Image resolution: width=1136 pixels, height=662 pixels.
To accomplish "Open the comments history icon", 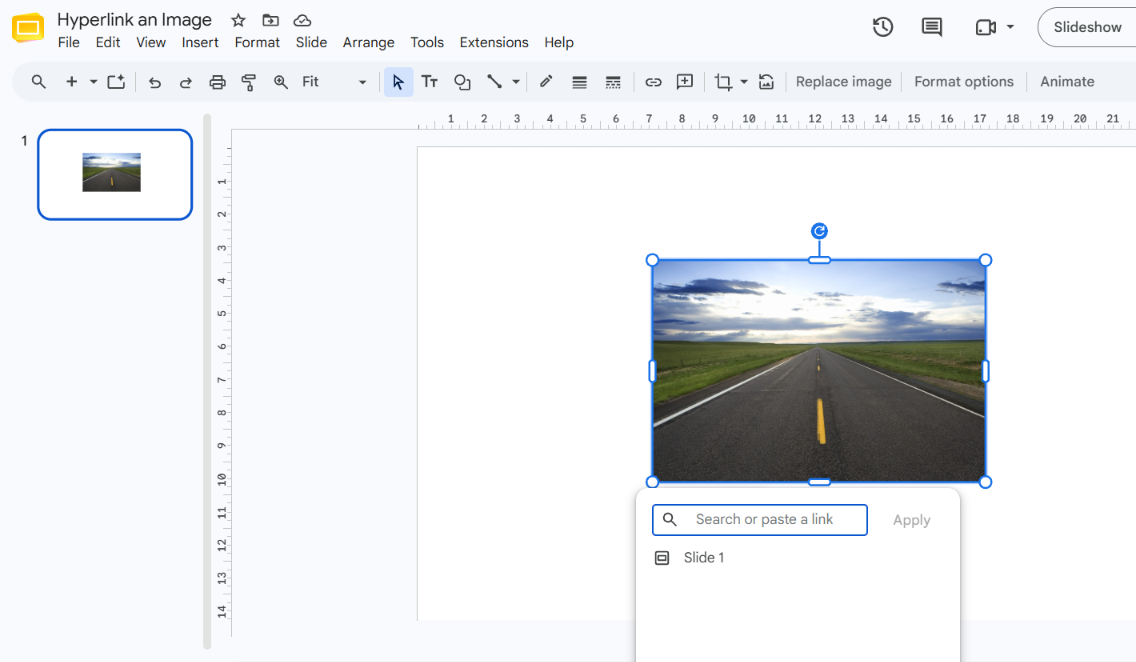I will click(x=932, y=28).
